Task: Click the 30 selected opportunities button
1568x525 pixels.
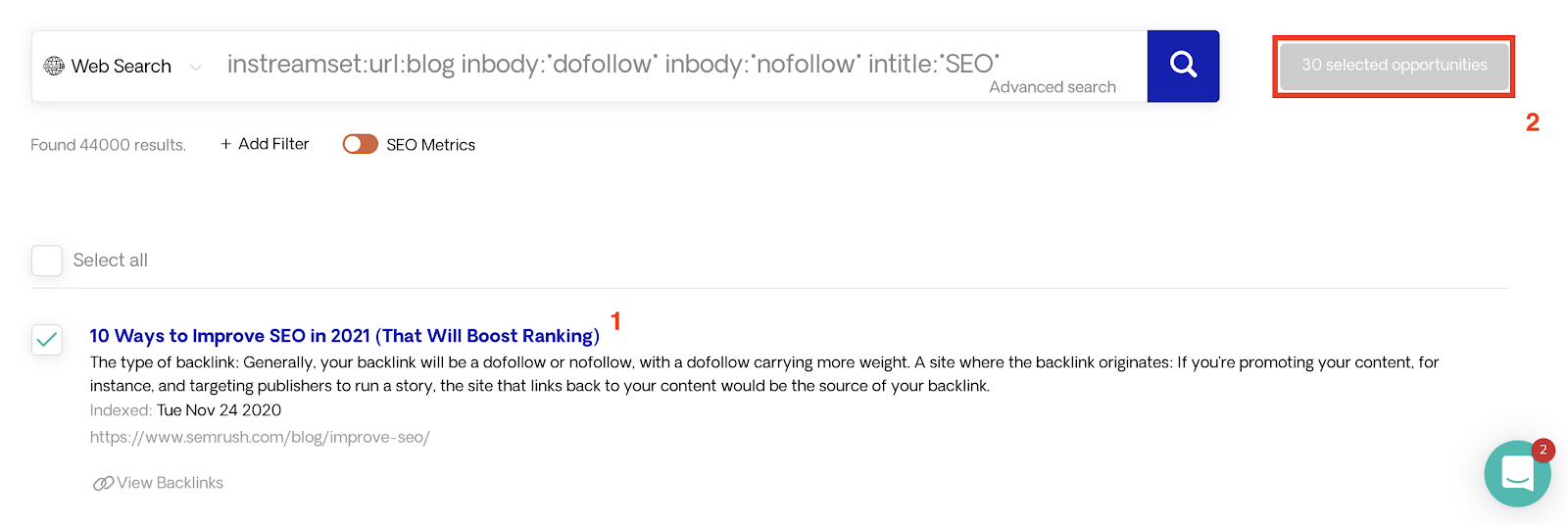Action: (x=1394, y=66)
